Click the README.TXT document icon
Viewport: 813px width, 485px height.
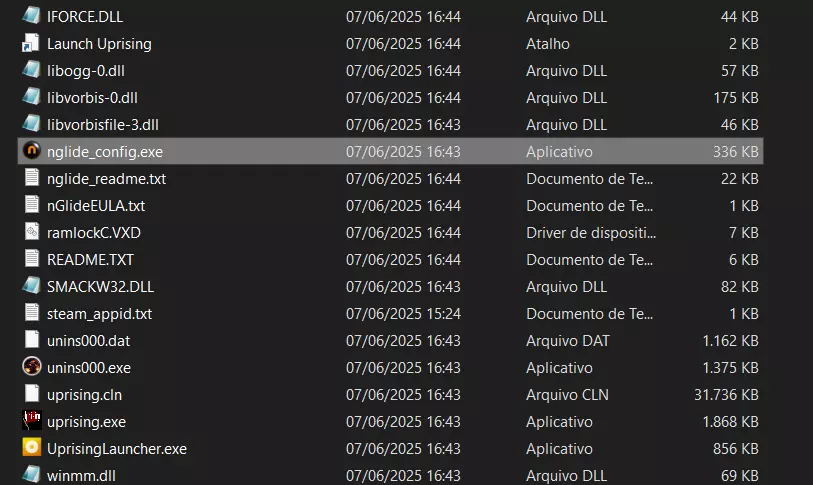point(32,258)
